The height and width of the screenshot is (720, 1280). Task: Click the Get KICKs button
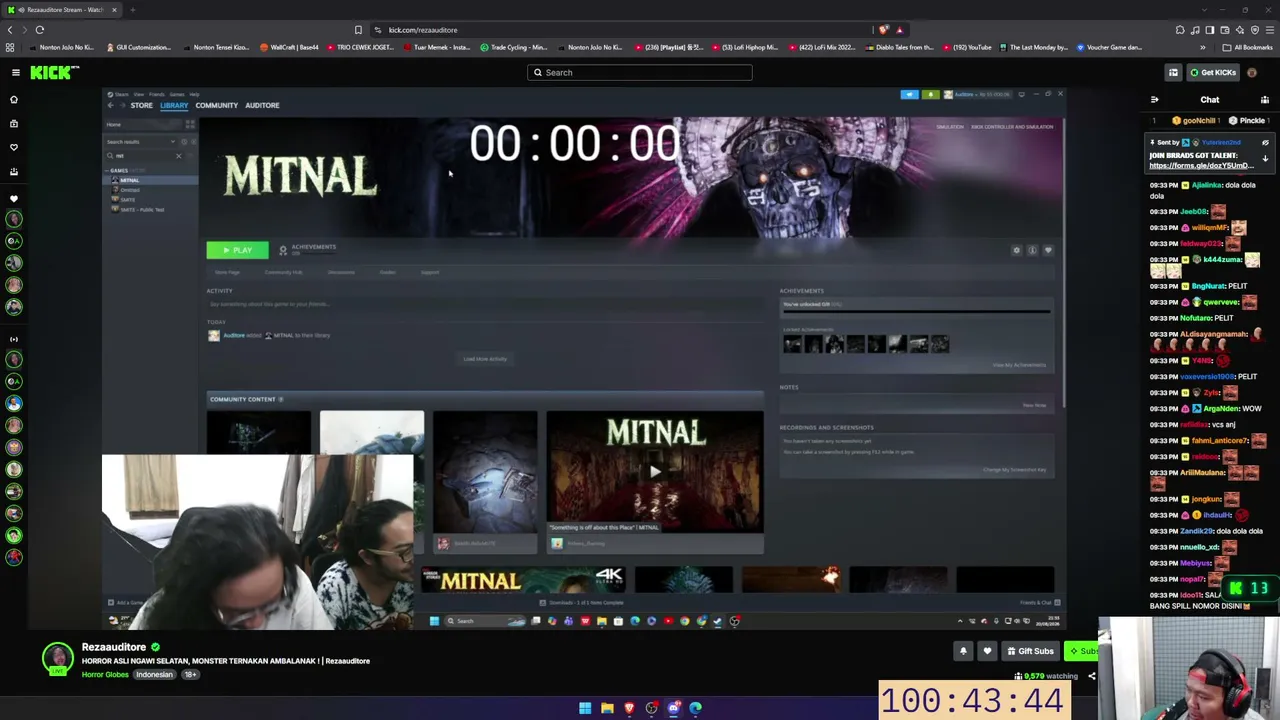coord(1212,72)
